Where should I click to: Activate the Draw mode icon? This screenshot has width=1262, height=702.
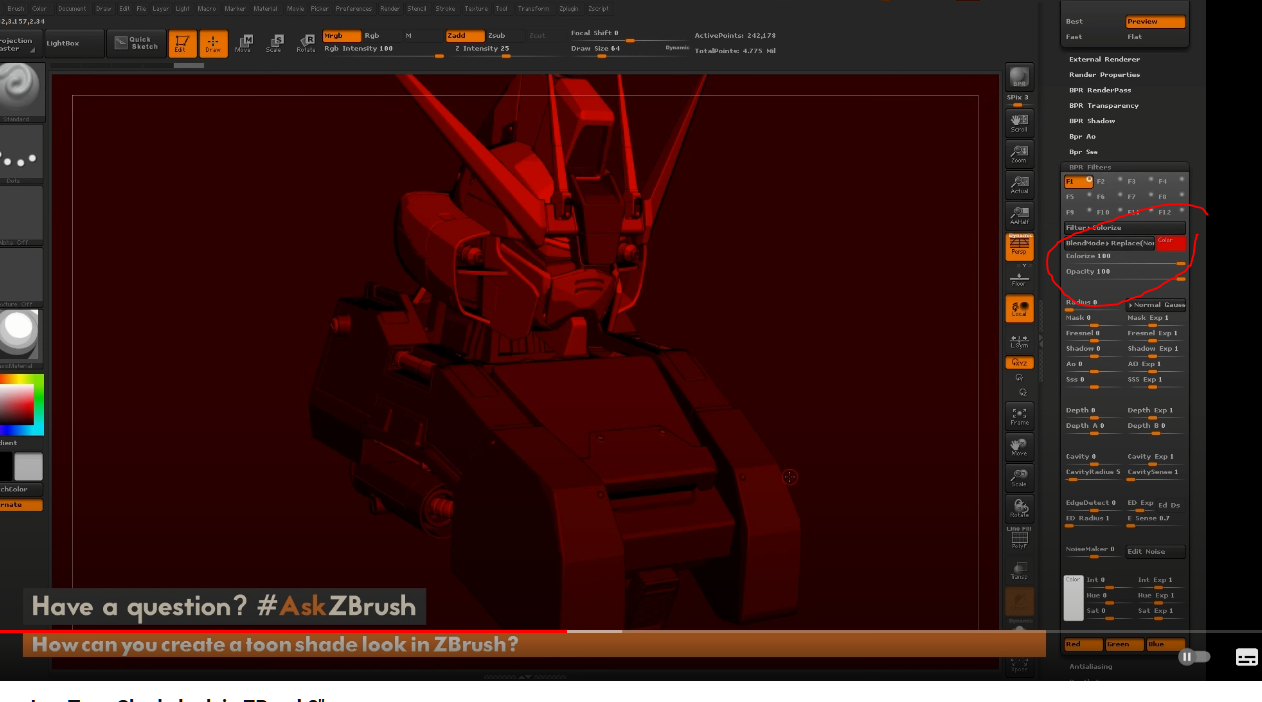[x=213, y=43]
